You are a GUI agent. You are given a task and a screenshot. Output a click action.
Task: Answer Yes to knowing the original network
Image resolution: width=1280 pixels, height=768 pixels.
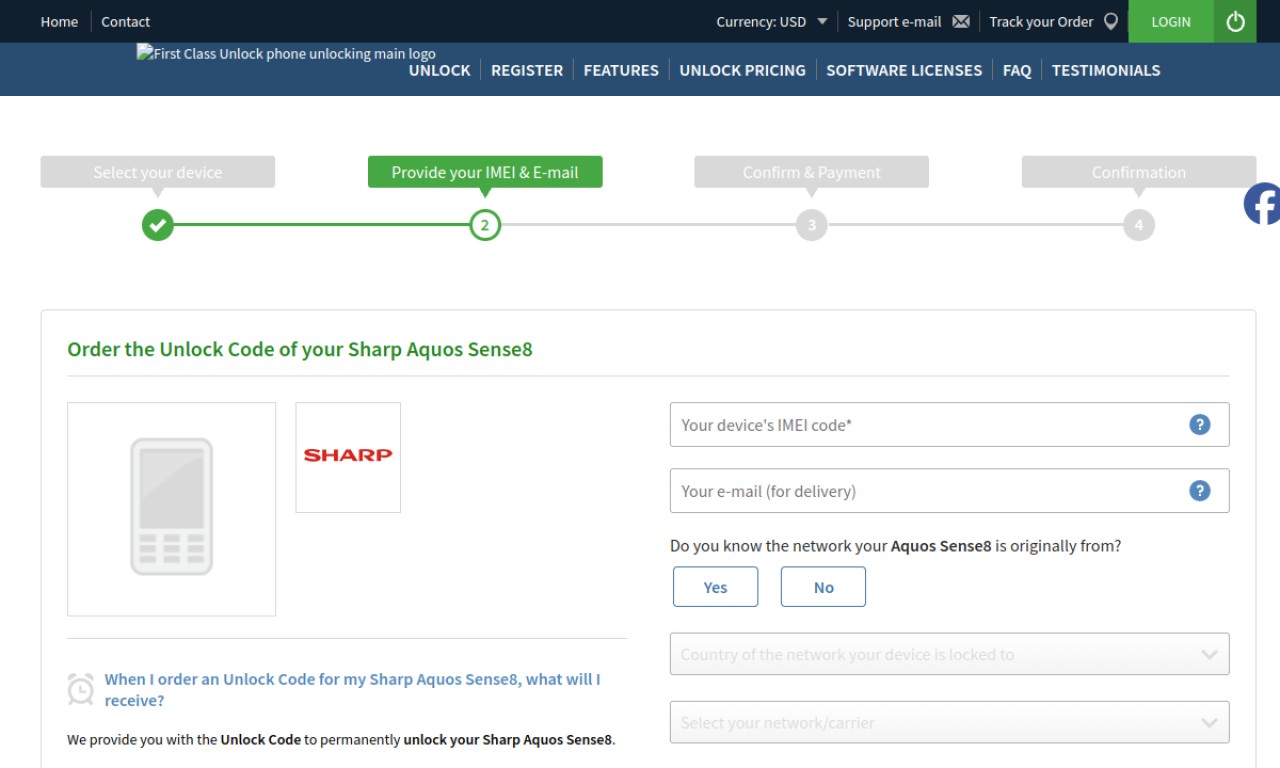point(715,587)
